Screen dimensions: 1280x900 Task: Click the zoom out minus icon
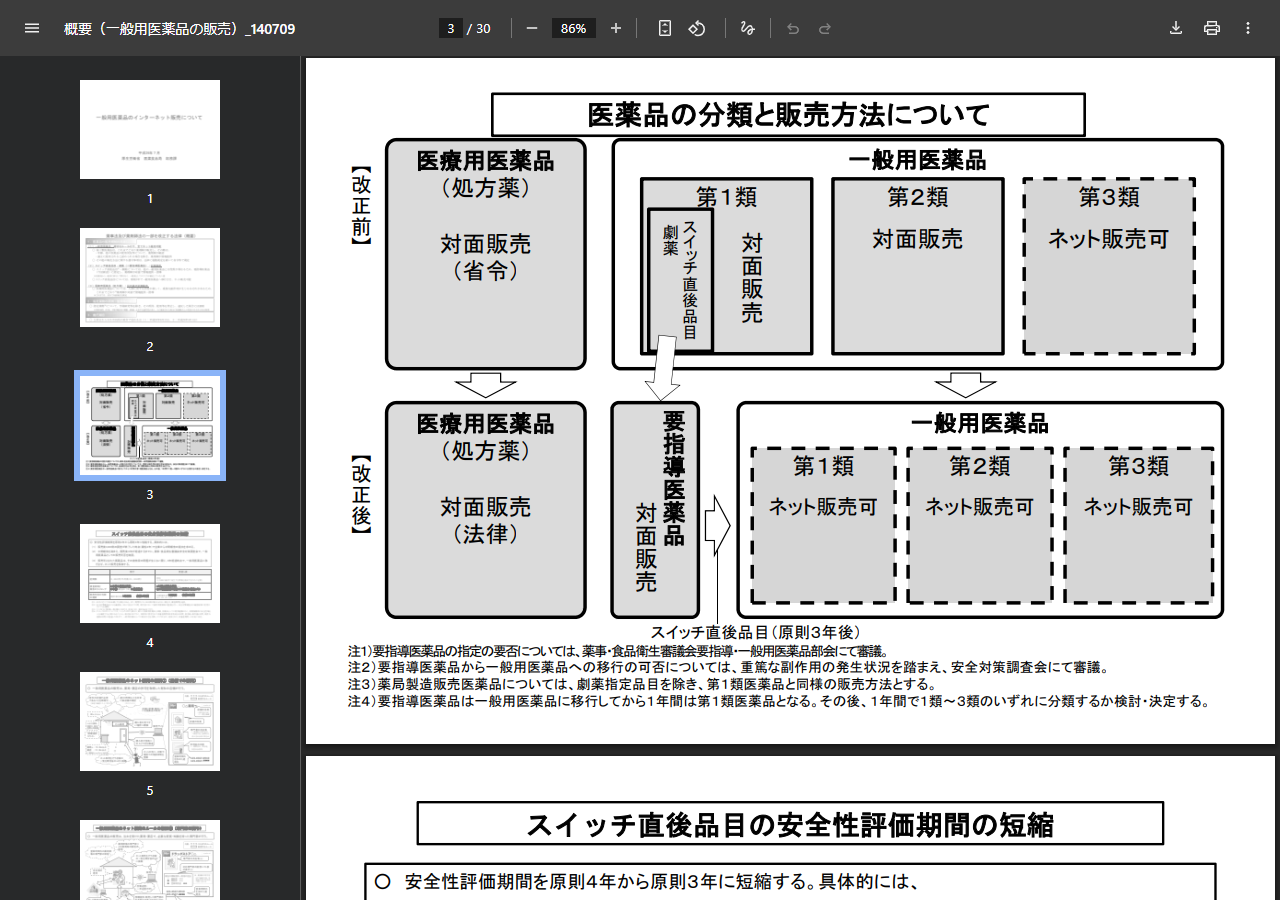click(x=532, y=28)
